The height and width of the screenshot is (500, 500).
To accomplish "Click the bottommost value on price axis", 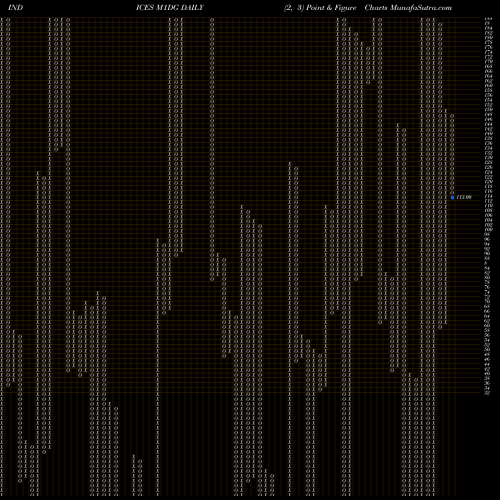I will [x=487, y=393].
